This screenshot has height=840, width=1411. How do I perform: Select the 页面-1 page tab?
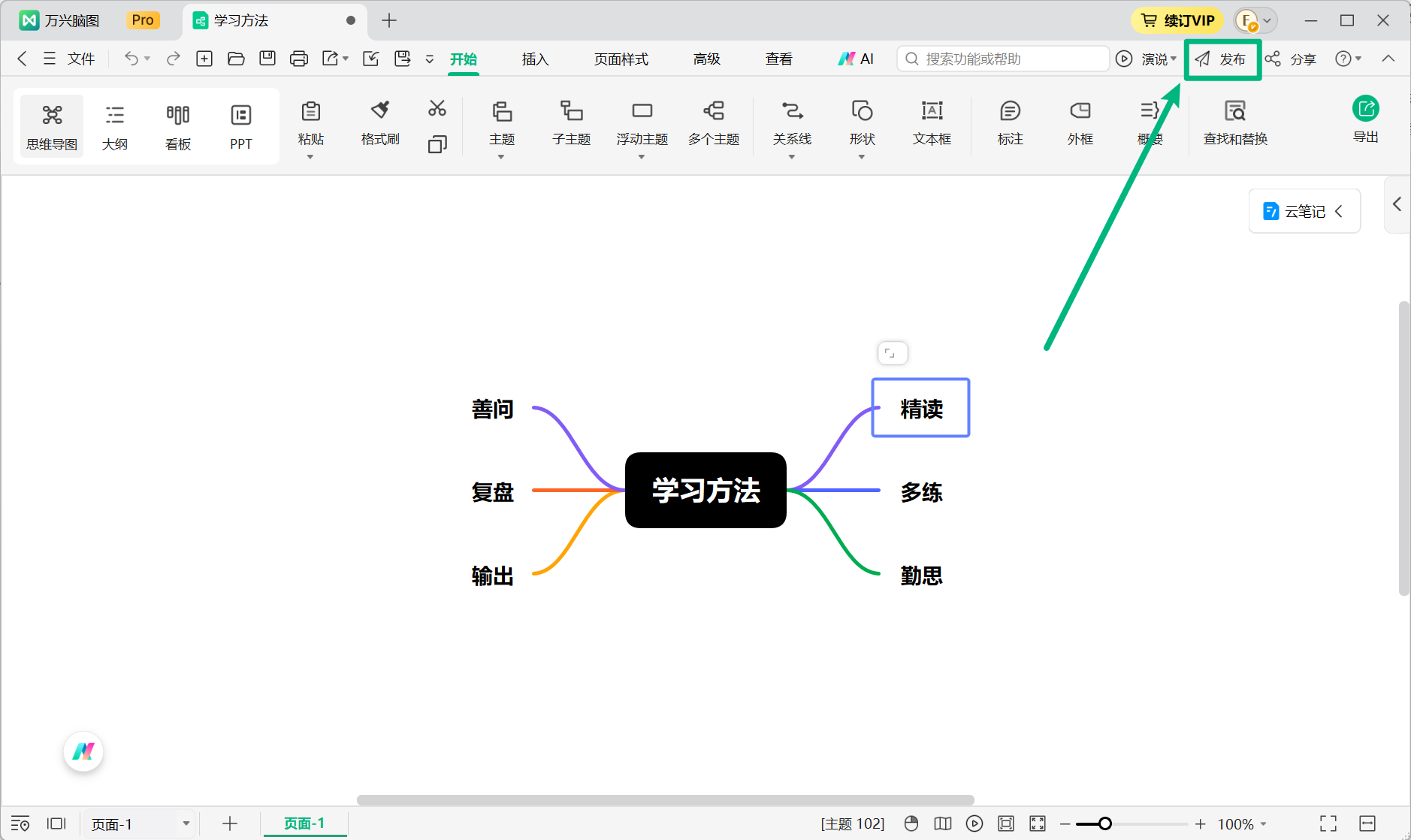[304, 823]
